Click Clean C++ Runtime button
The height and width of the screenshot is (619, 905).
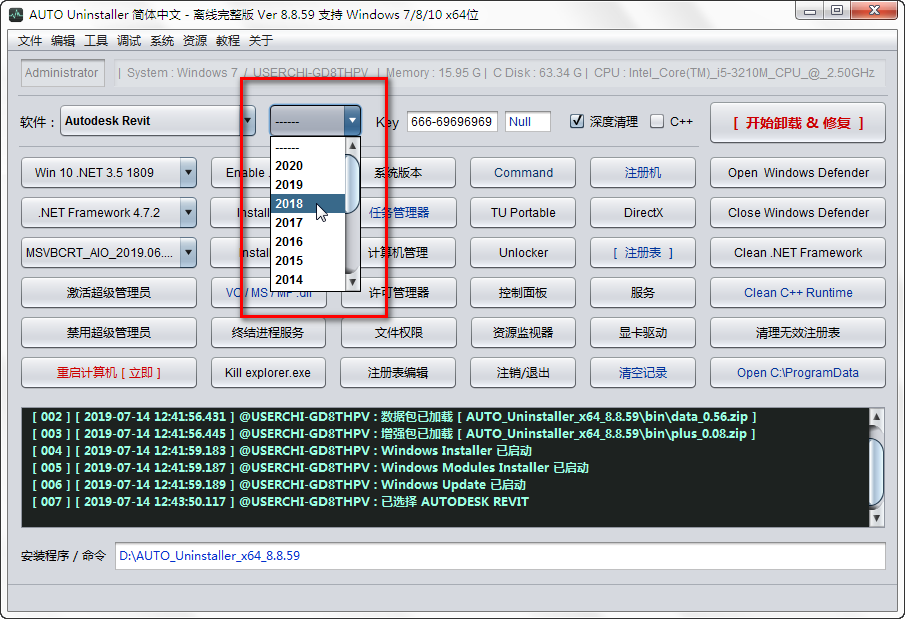point(798,293)
